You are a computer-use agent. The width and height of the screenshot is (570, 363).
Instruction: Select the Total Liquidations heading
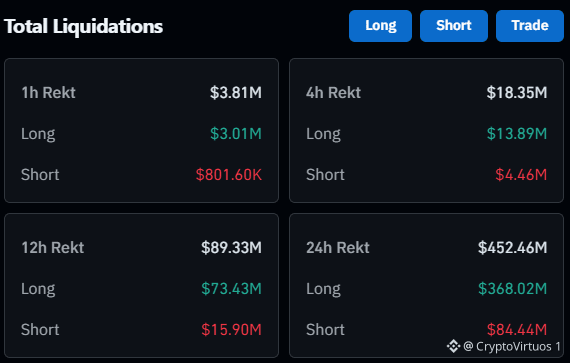click(x=83, y=26)
